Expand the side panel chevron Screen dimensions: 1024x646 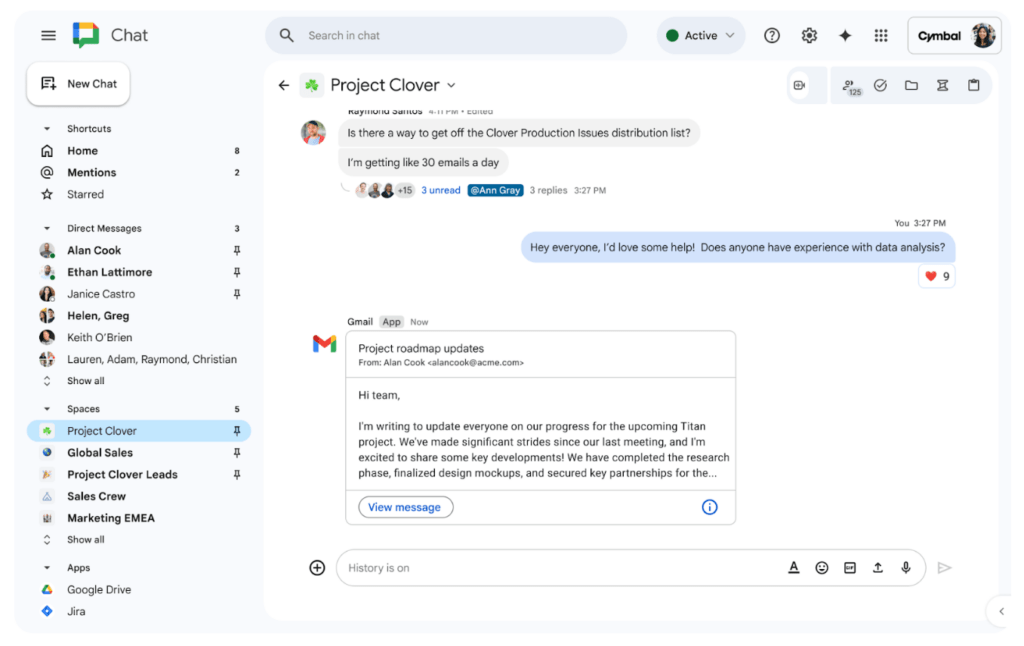click(x=1001, y=611)
